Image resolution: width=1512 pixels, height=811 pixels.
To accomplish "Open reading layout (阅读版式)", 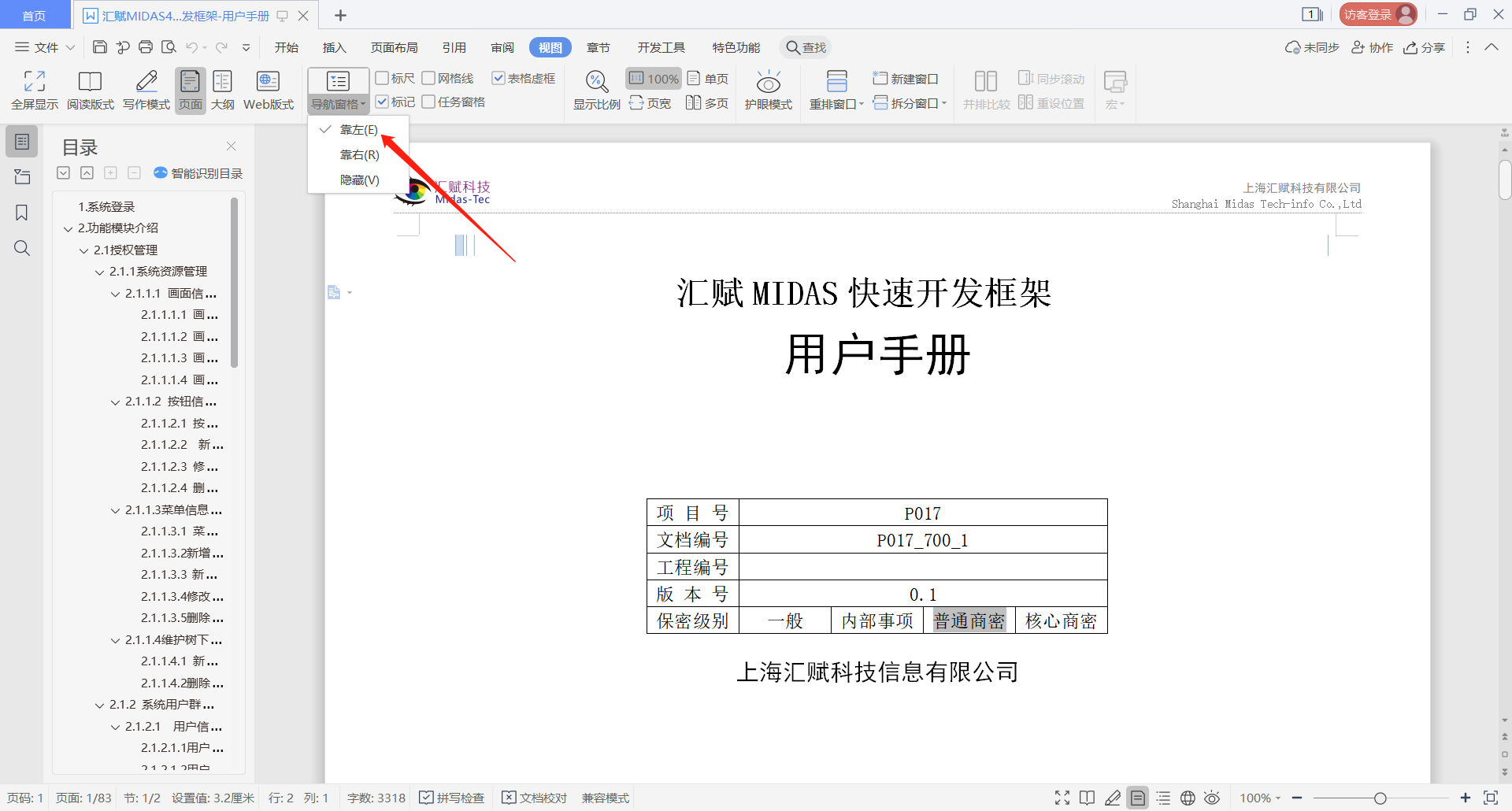I will click(91, 91).
